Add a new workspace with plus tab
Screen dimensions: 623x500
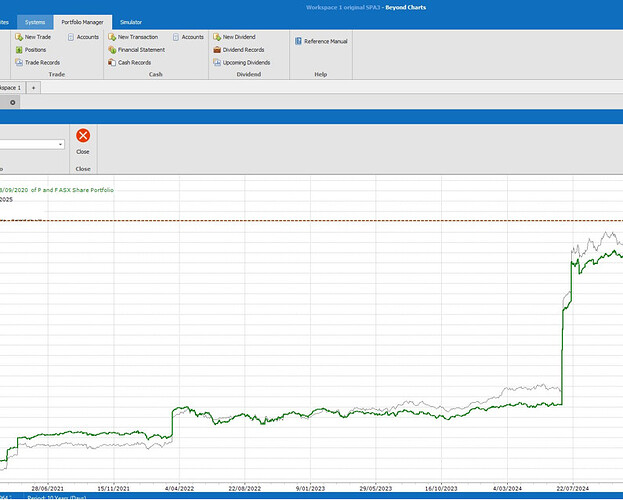click(x=34, y=88)
